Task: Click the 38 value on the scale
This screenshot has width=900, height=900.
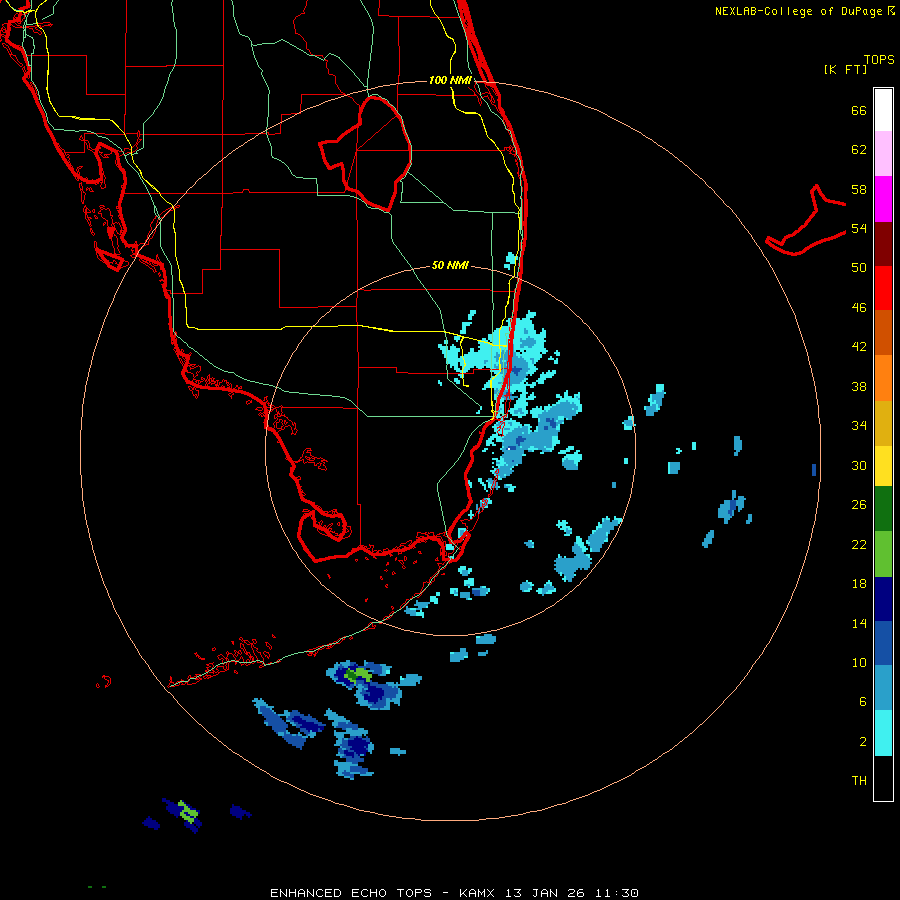Action: 859,386
